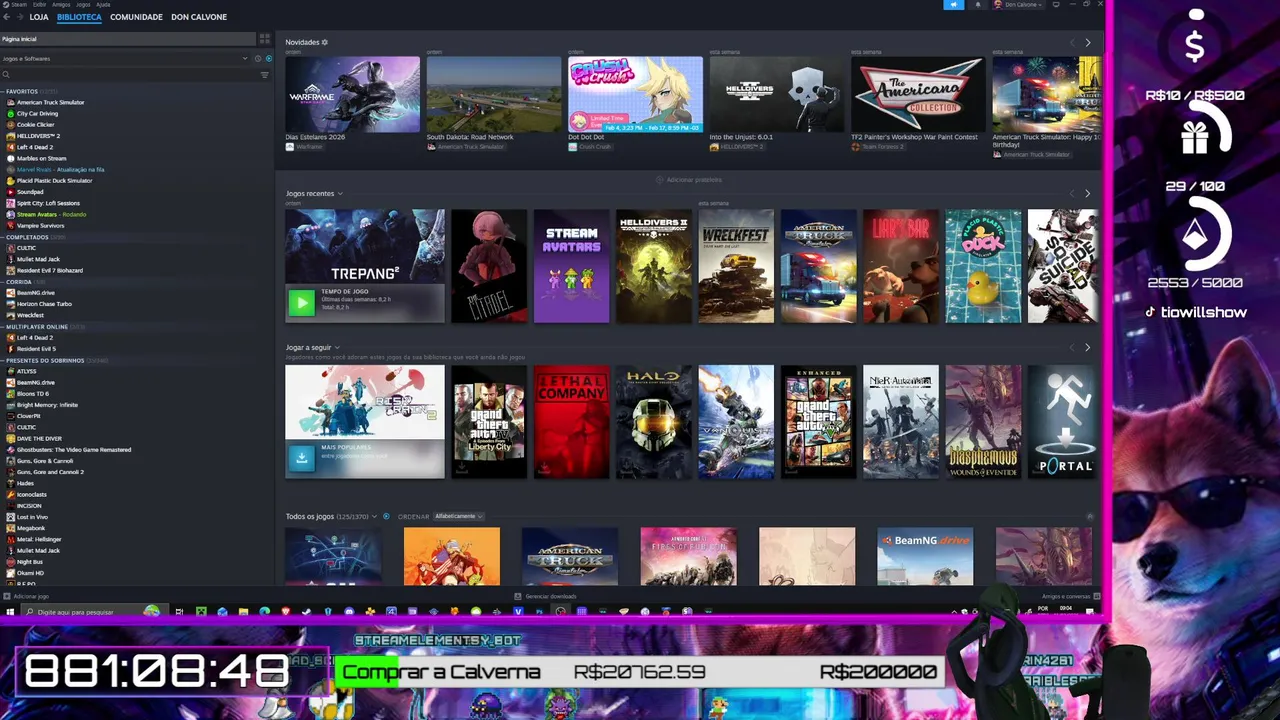Image resolution: width=1280 pixels, height=720 pixels.
Task: Open the Ajuda menu
Action: tap(103, 4)
